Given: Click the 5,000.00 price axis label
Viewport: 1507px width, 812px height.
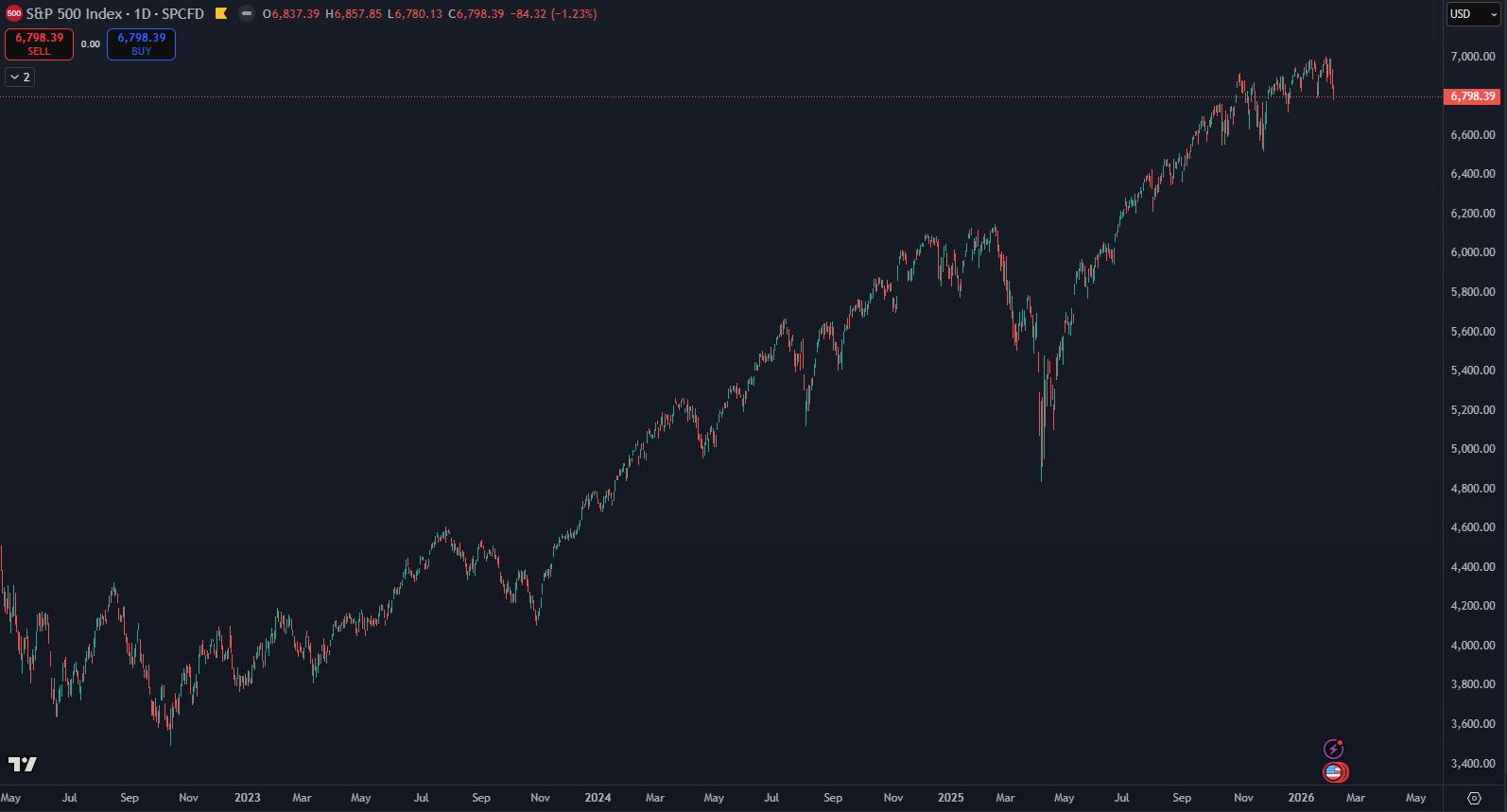Looking at the screenshot, I should [1473, 449].
